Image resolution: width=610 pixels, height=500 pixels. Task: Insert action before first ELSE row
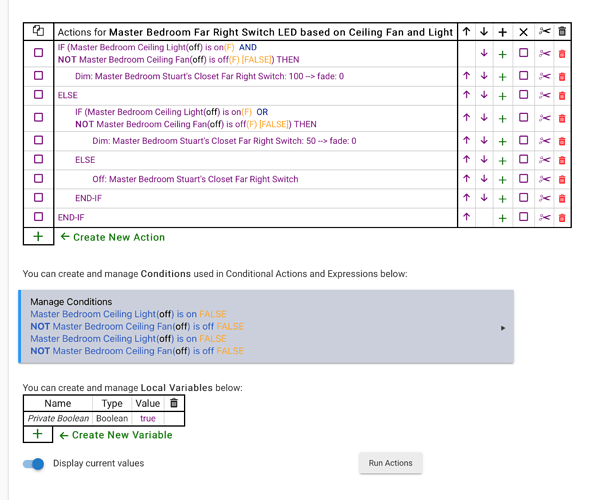[503, 96]
